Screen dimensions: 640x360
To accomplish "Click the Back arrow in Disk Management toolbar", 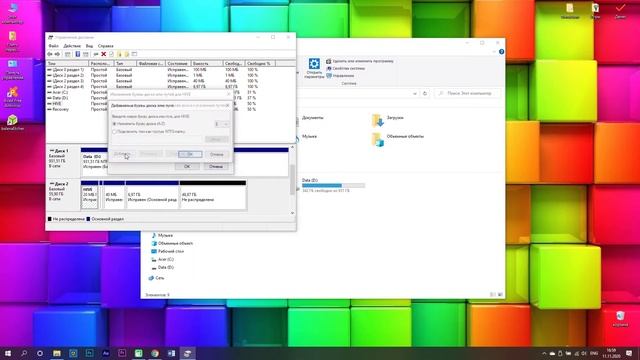I will point(50,54).
